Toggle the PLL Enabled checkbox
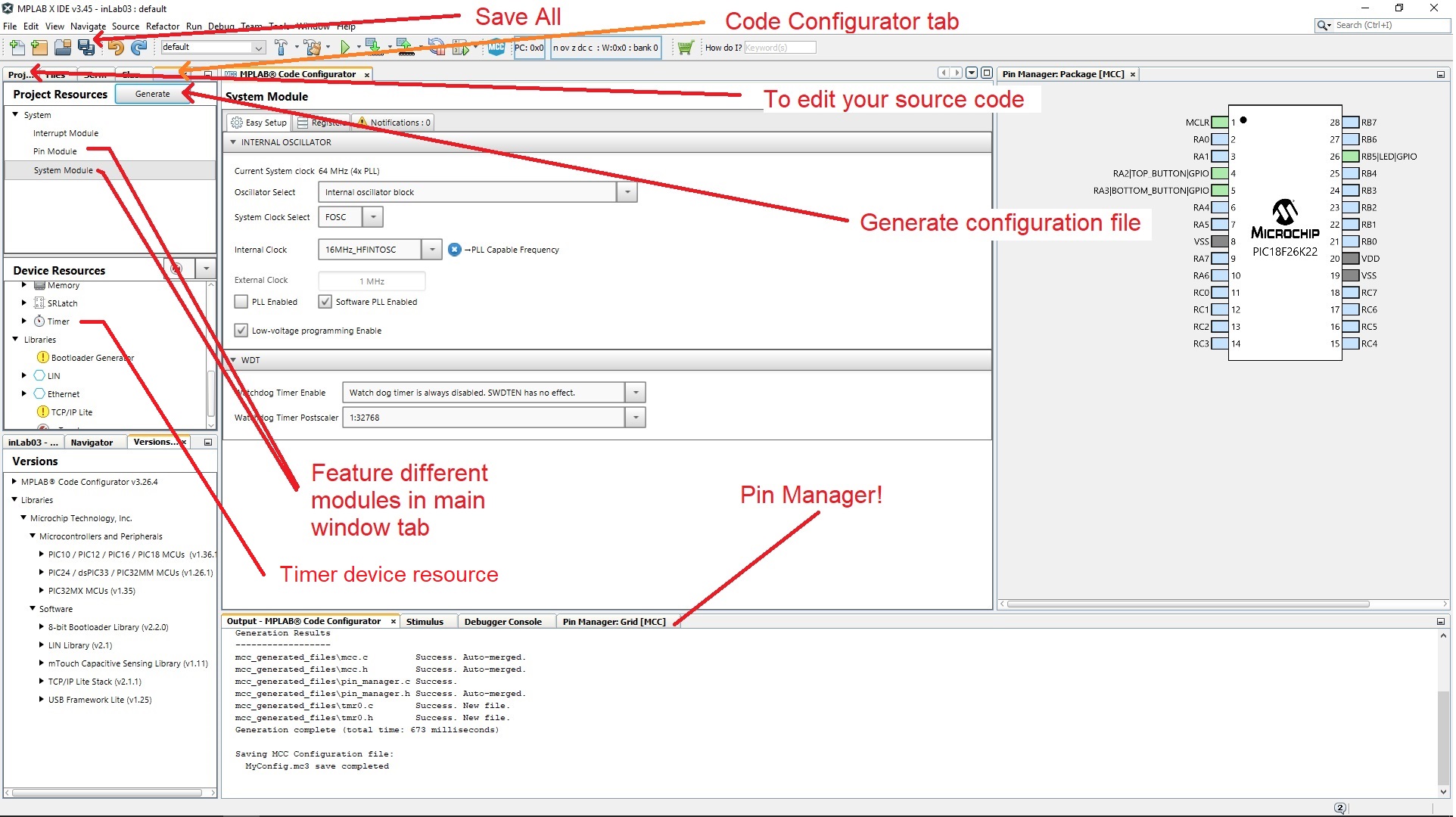Image resolution: width=1456 pixels, height=817 pixels. (x=241, y=302)
